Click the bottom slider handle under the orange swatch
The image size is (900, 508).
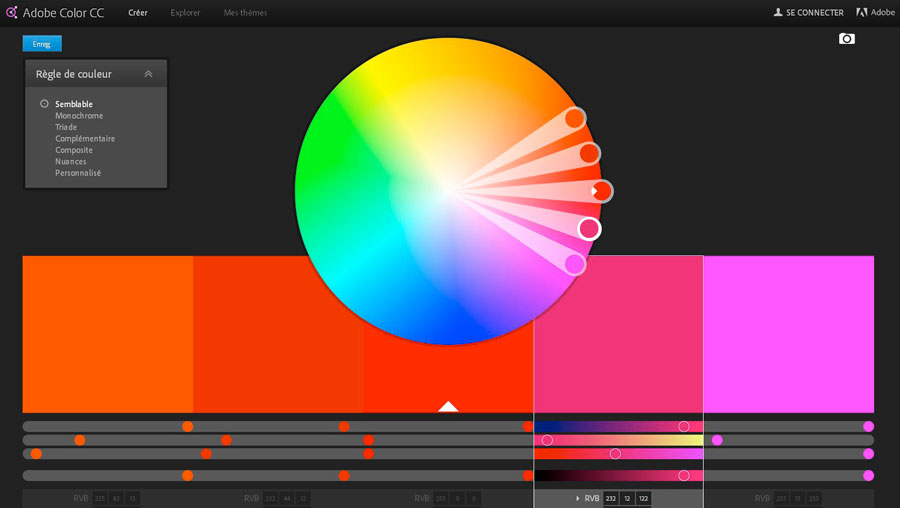pos(188,475)
